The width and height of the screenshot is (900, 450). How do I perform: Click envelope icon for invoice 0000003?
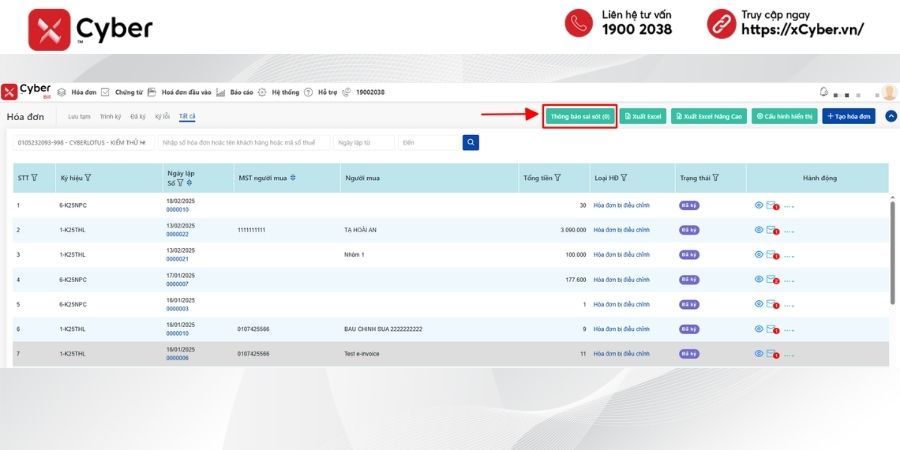pos(772,304)
